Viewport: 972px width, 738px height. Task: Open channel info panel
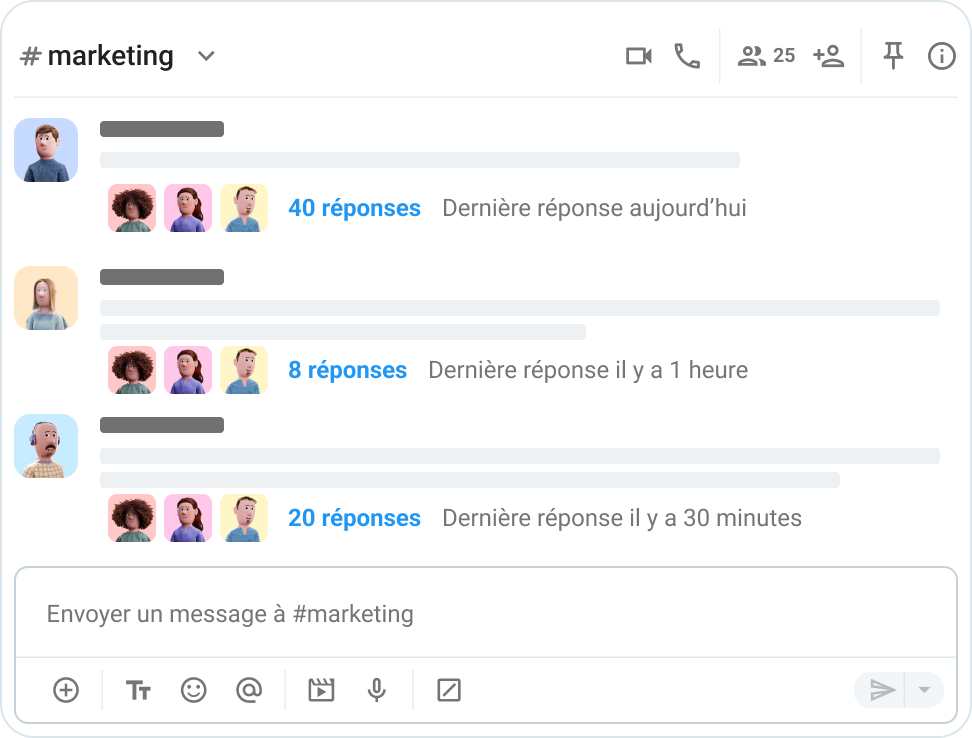click(x=941, y=56)
